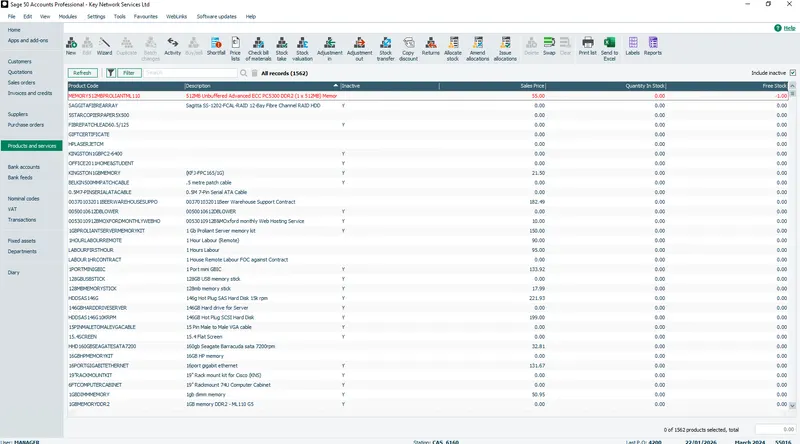The image size is (800, 444).
Task: Select the SAGGITAFIBREARRAY product row
Action: [428, 106]
